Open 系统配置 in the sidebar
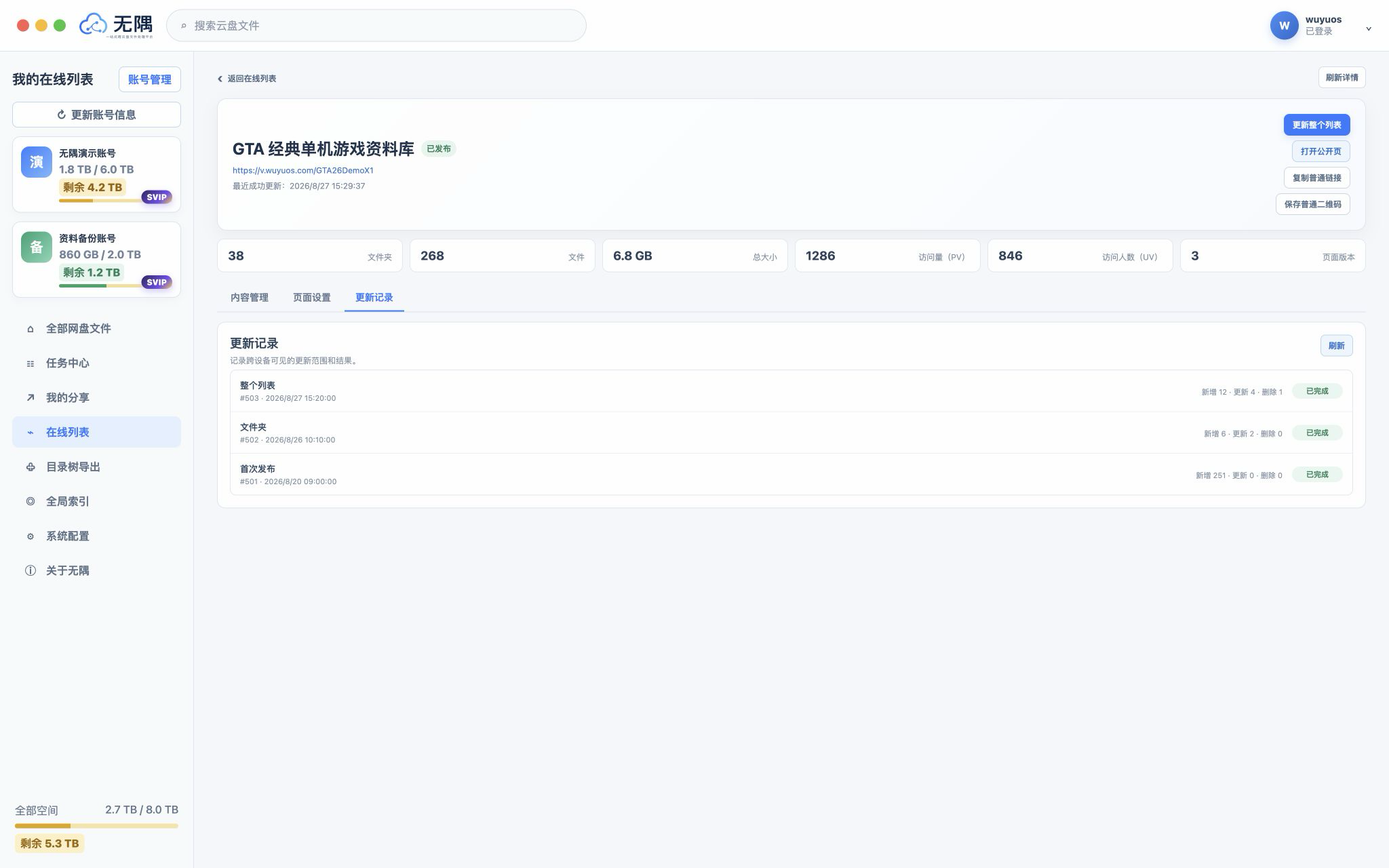1389x868 pixels. 96,536
